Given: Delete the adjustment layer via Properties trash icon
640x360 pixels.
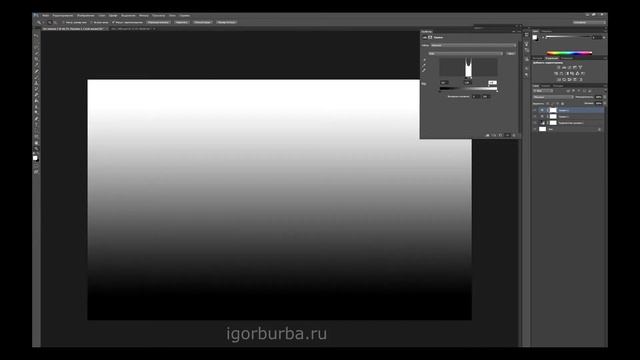Looking at the screenshot, I should pyautogui.click(x=514, y=135).
